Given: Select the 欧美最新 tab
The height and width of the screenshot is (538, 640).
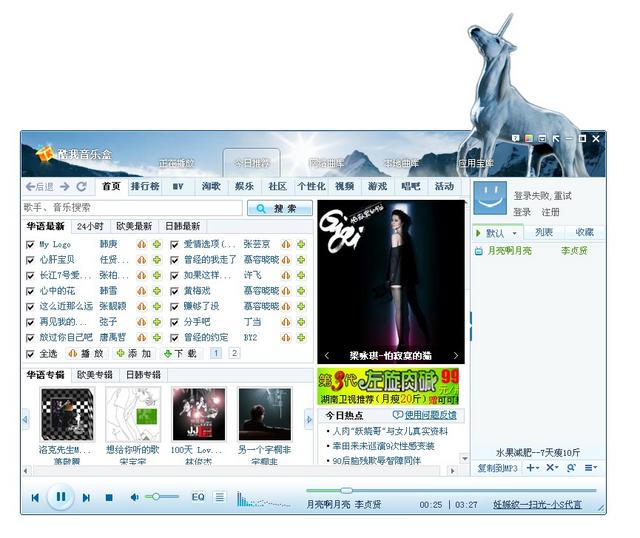Looking at the screenshot, I should point(134,226).
